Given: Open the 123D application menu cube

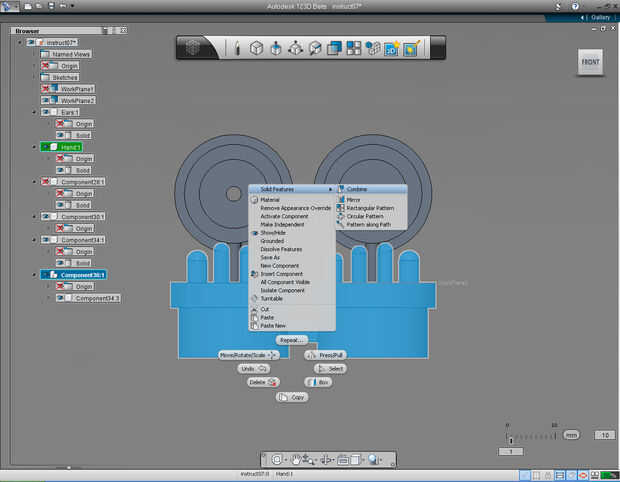Looking at the screenshot, I should coord(193,48).
